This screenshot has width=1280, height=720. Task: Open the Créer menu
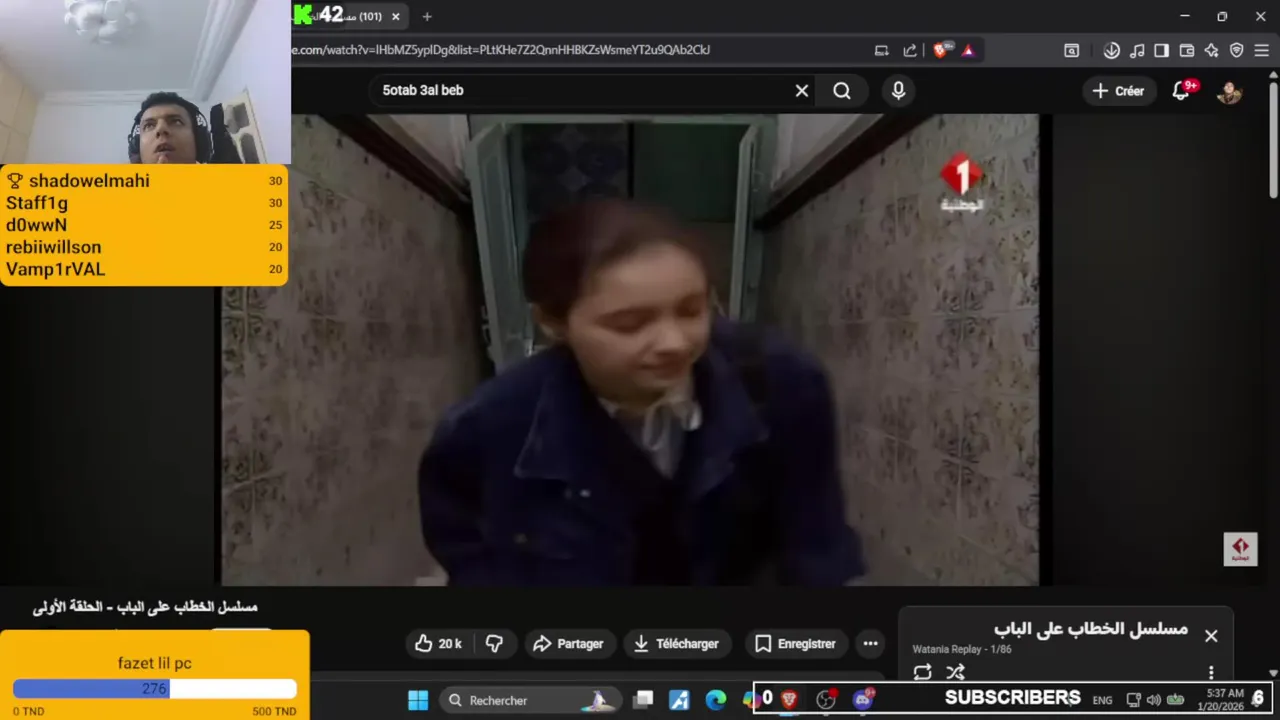point(1118,91)
